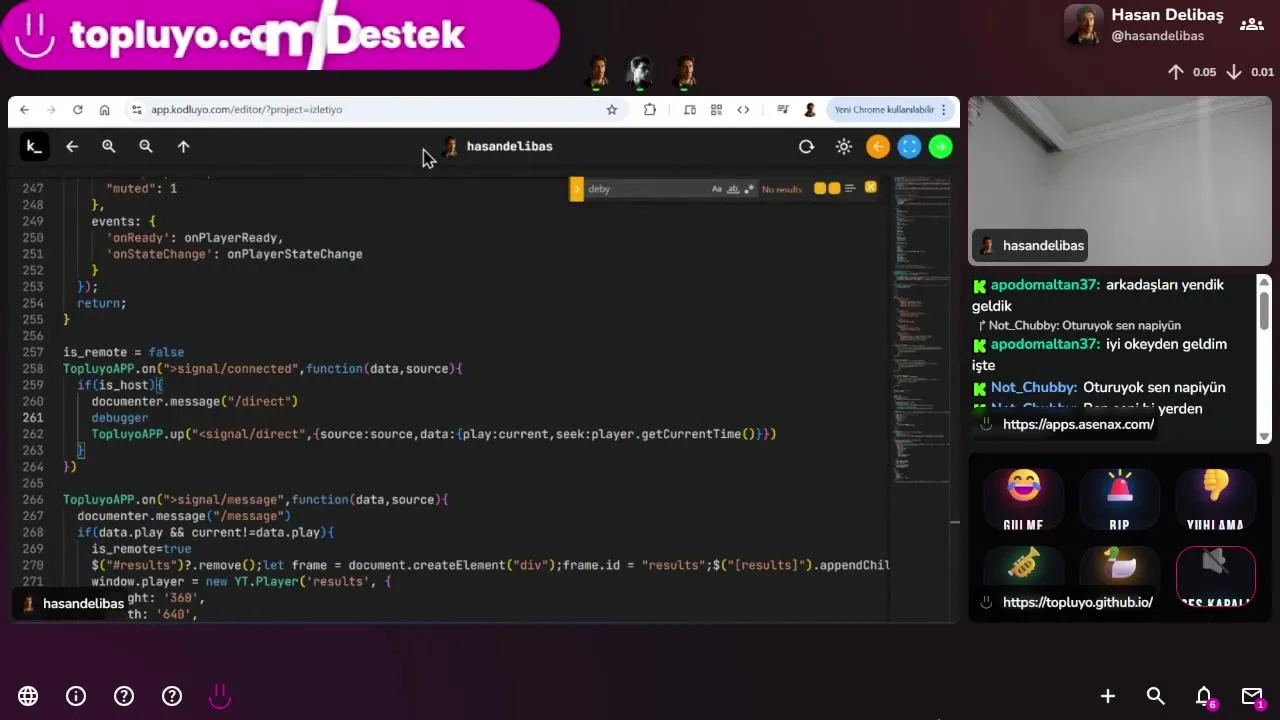Click the zoom out magnifier icon
Image resolution: width=1280 pixels, height=720 pixels.
pyautogui.click(x=146, y=147)
